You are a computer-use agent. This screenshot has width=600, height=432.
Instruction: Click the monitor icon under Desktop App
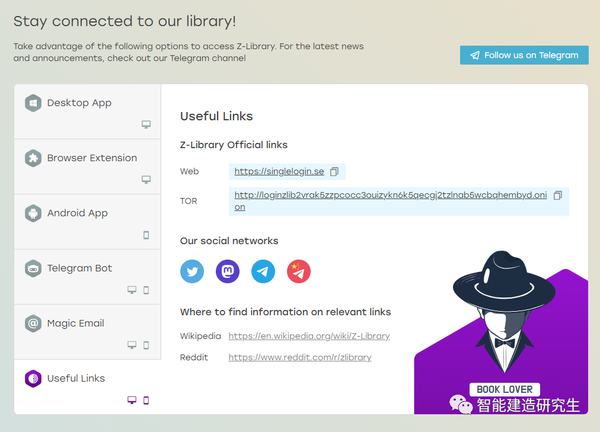click(146, 124)
